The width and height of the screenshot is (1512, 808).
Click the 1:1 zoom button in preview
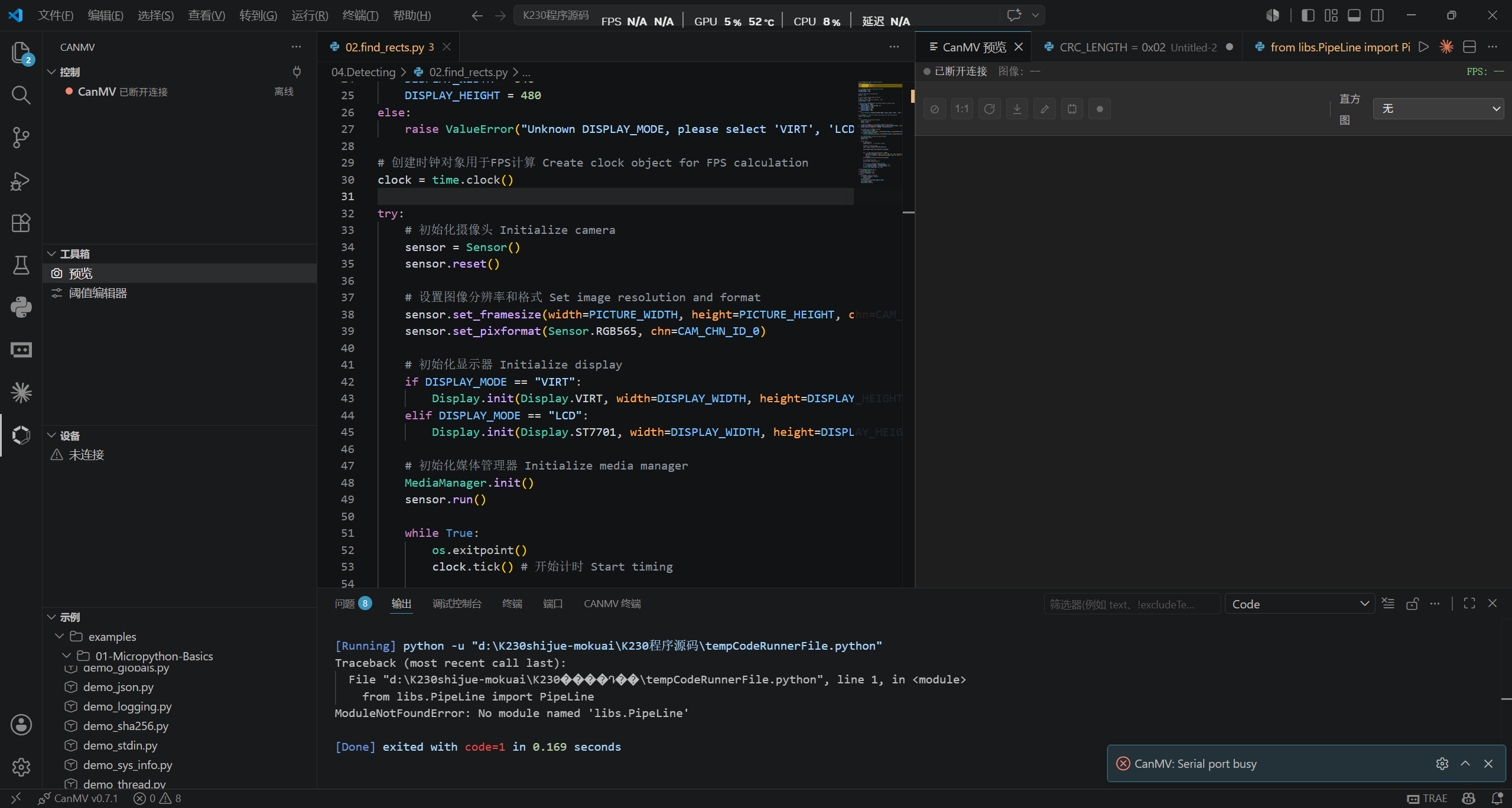coord(962,109)
